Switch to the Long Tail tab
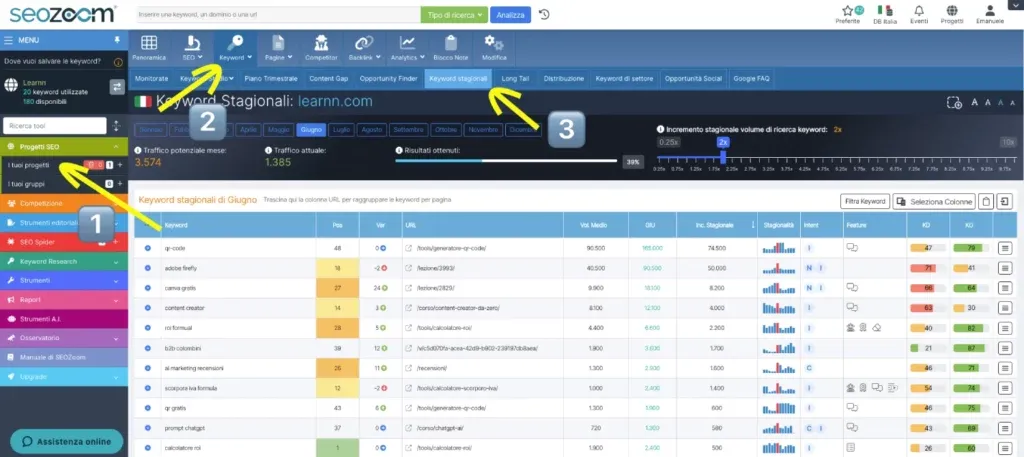 click(x=515, y=78)
